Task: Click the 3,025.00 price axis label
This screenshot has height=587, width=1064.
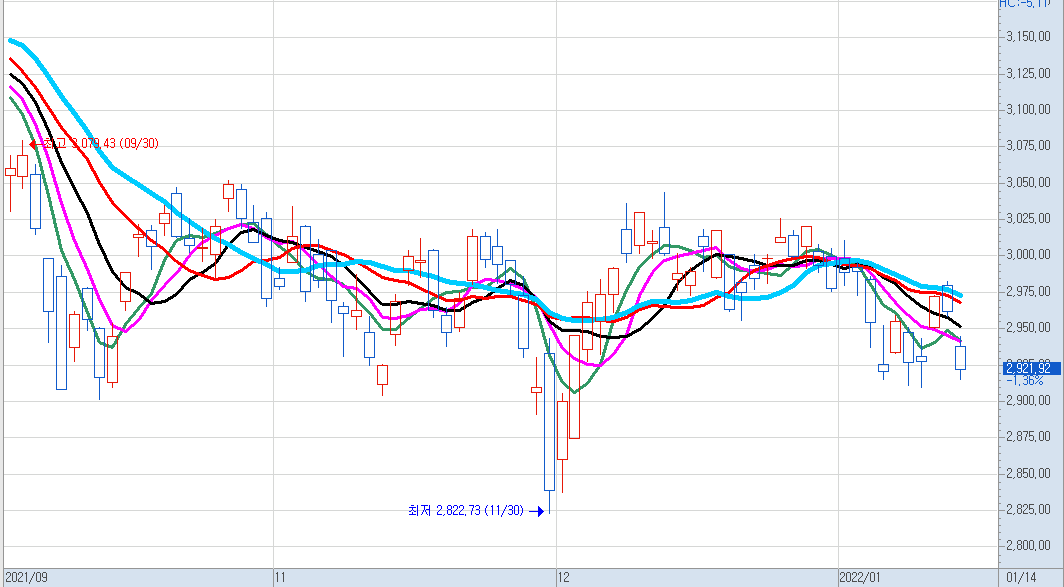Action: pos(1028,219)
